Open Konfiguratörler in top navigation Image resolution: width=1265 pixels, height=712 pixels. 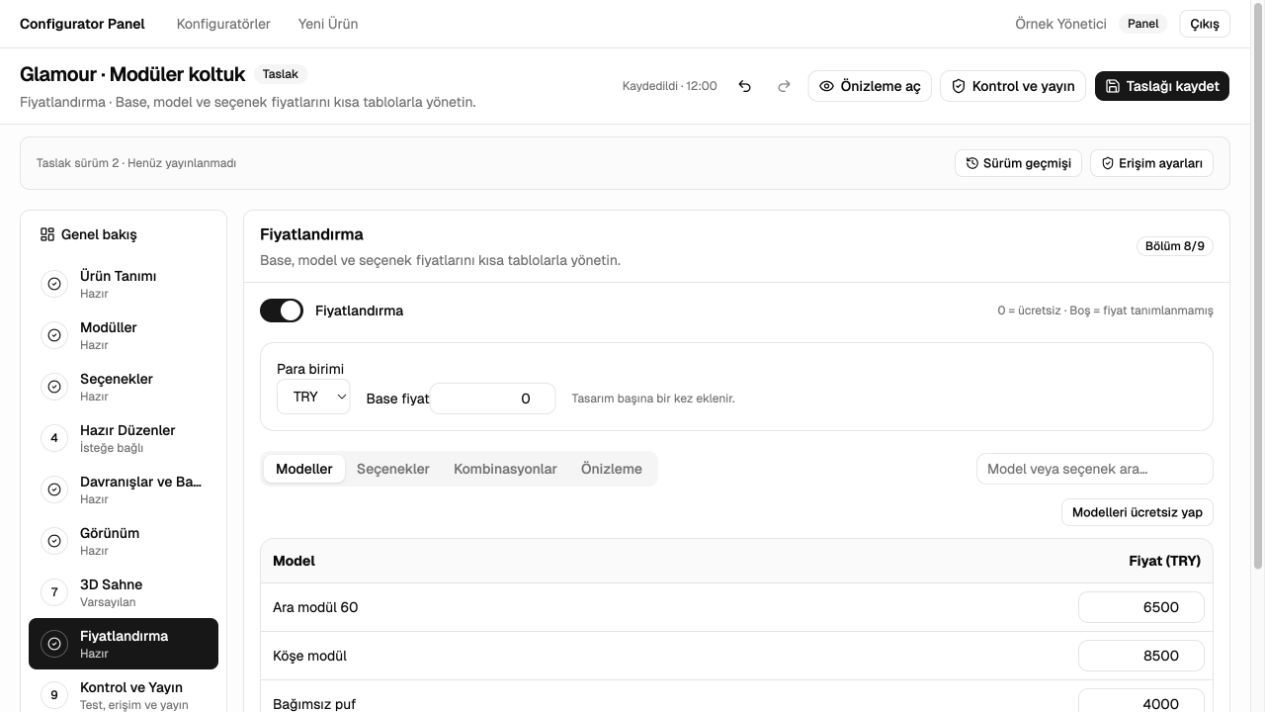pyautogui.click(x=224, y=24)
